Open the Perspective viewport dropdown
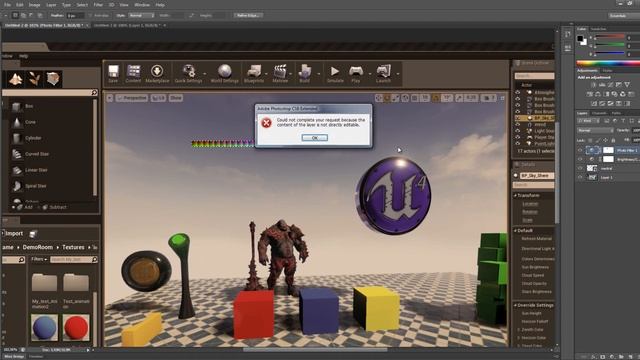The image size is (640, 360). 132,98
